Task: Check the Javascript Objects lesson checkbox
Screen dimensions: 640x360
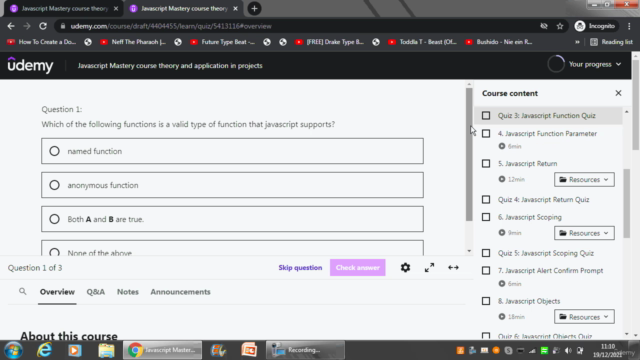Action: tap(486, 301)
